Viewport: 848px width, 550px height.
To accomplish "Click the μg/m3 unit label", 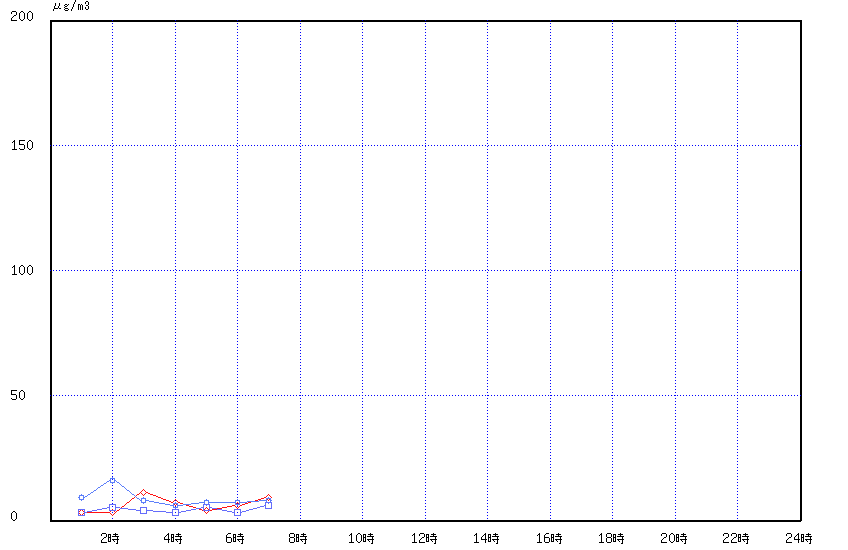I will 71,6.
